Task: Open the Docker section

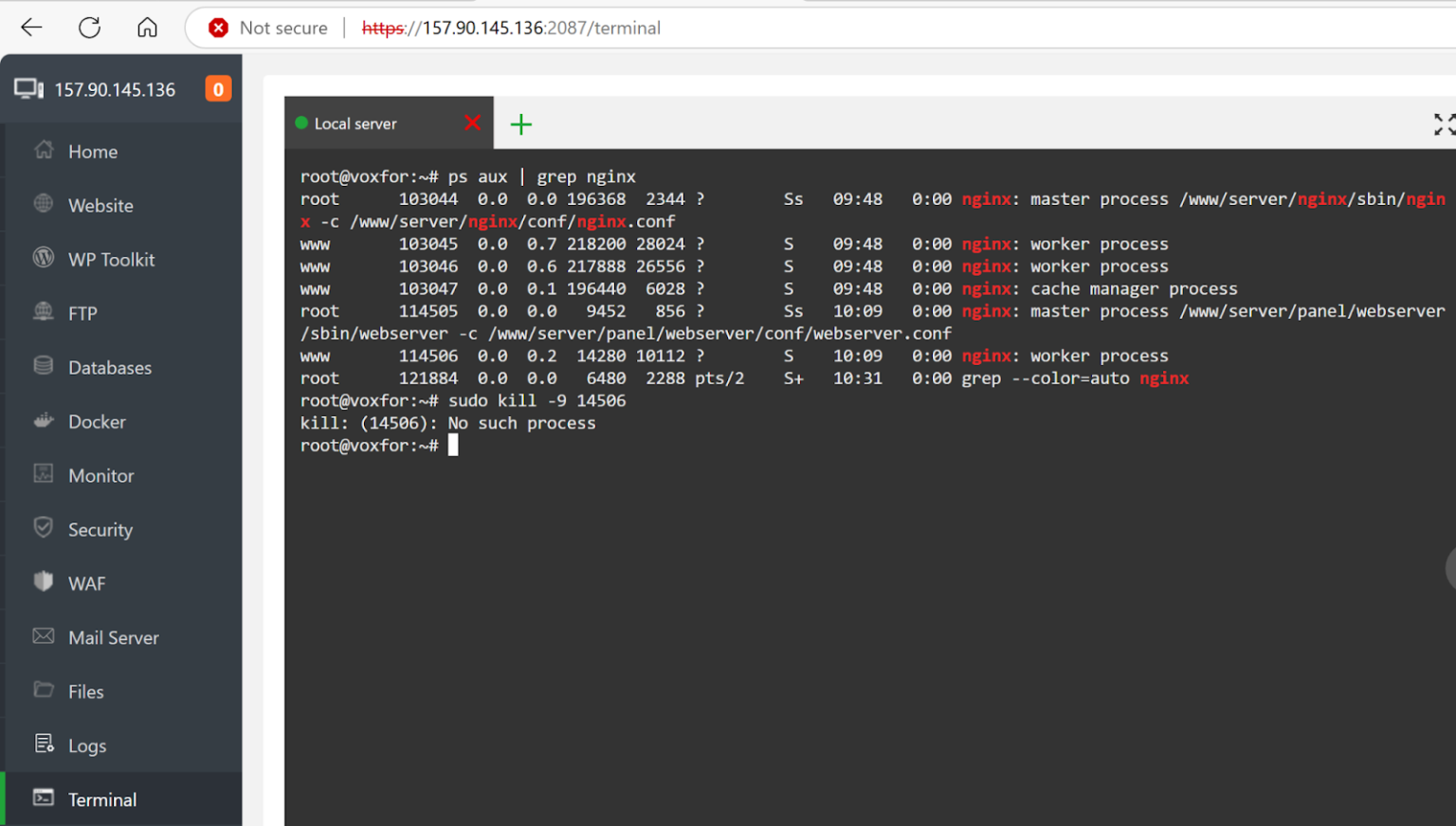Action: 97,421
